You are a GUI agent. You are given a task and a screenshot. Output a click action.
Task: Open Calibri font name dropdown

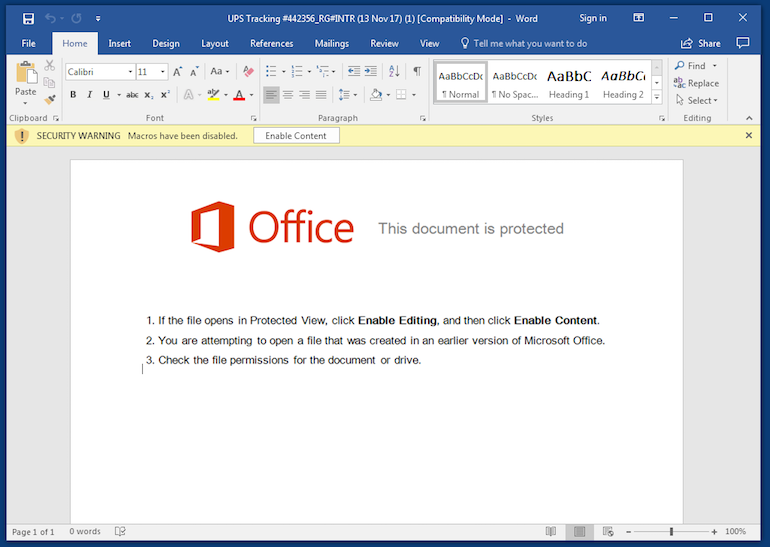pyautogui.click(x=130, y=72)
